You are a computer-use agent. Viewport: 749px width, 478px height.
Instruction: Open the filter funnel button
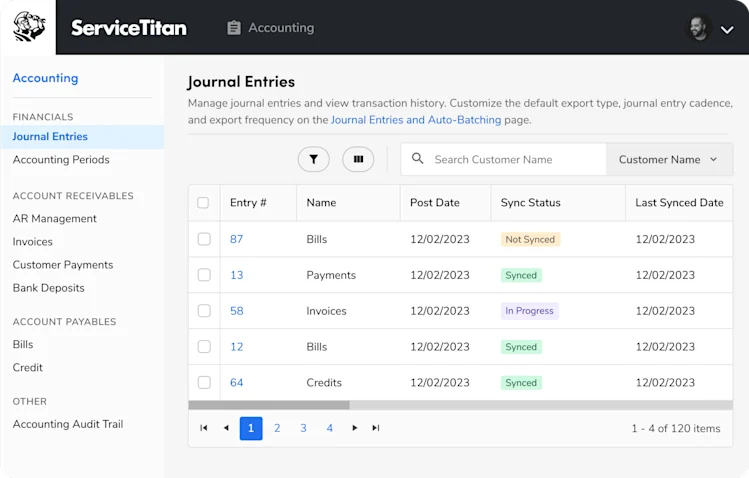point(313,159)
